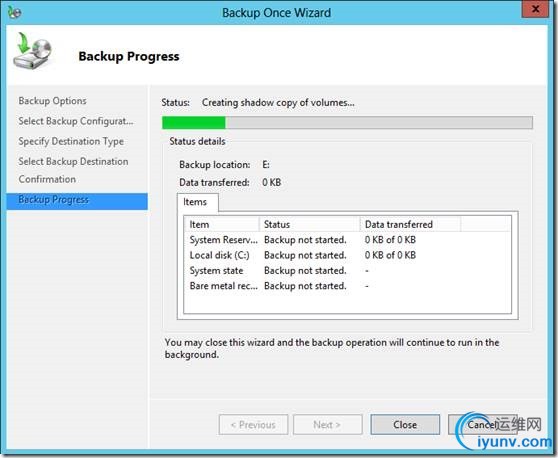Click the wizard title bar icon
The image size is (558, 458).
(15, 13)
